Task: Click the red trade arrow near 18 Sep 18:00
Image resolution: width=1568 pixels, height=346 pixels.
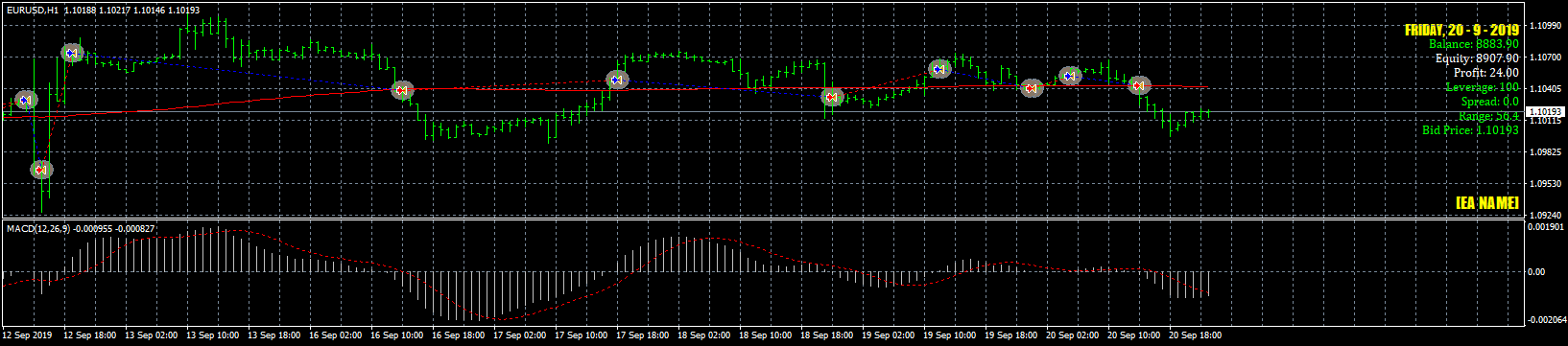Action: [x=832, y=97]
